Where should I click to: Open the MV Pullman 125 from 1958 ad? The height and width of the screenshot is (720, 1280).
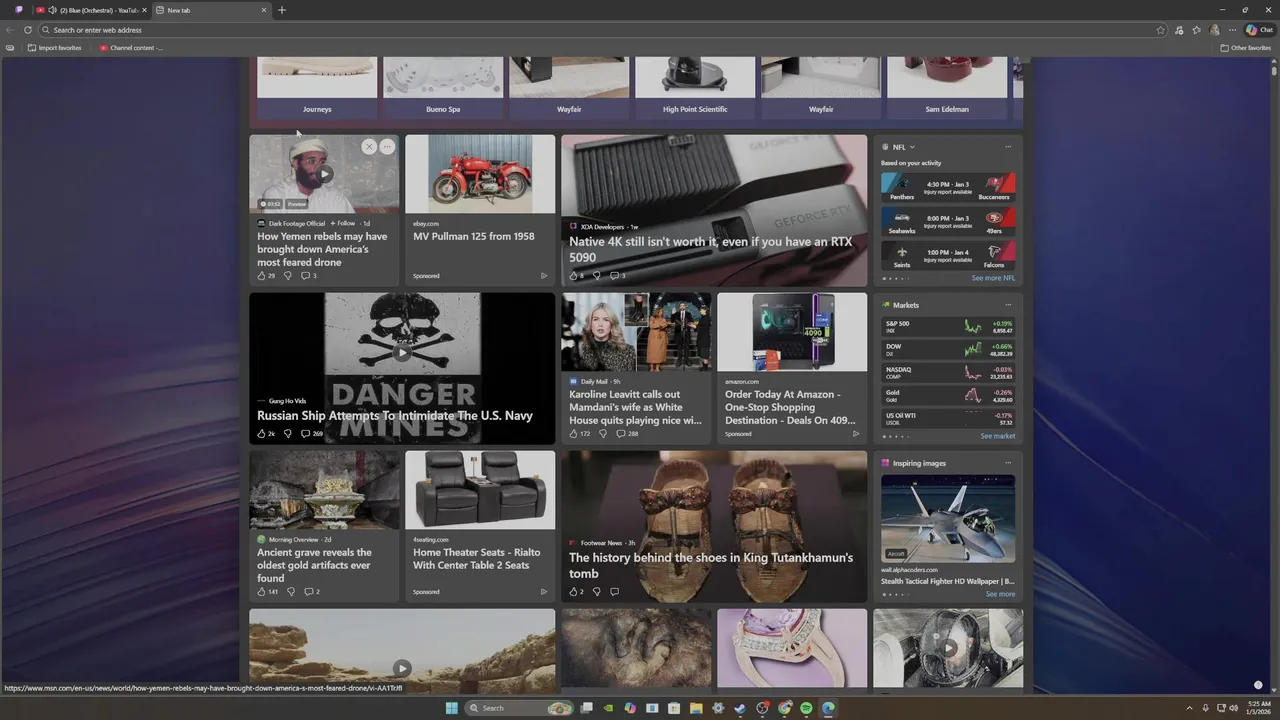coord(474,237)
